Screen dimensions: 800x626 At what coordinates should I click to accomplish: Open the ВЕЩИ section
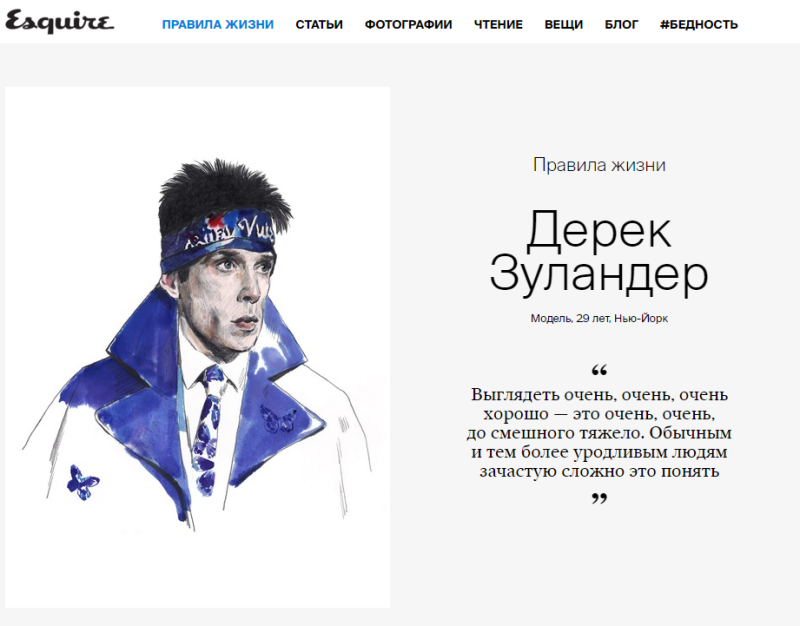coord(563,24)
